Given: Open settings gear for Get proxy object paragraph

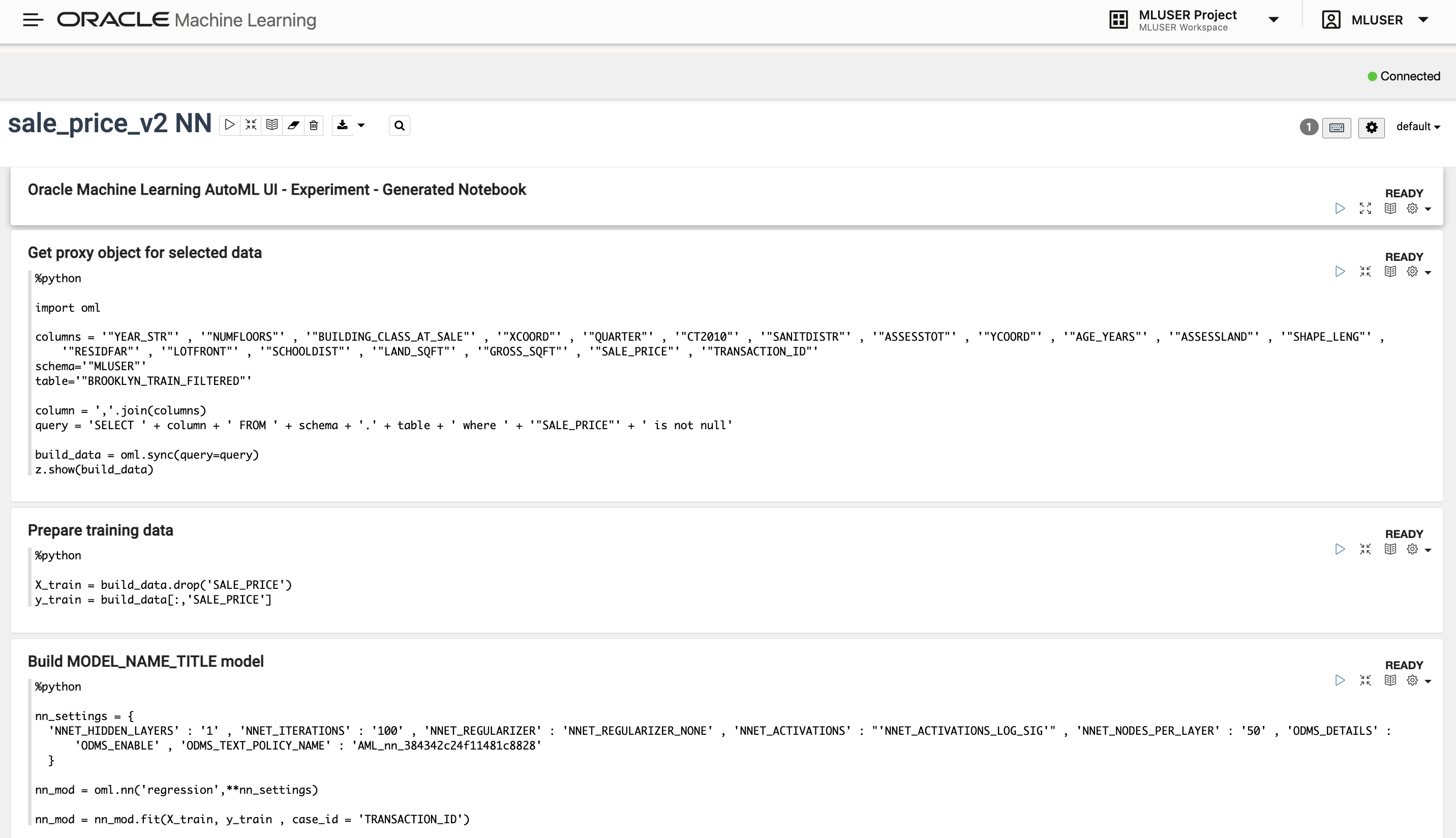Looking at the screenshot, I should 1412,272.
